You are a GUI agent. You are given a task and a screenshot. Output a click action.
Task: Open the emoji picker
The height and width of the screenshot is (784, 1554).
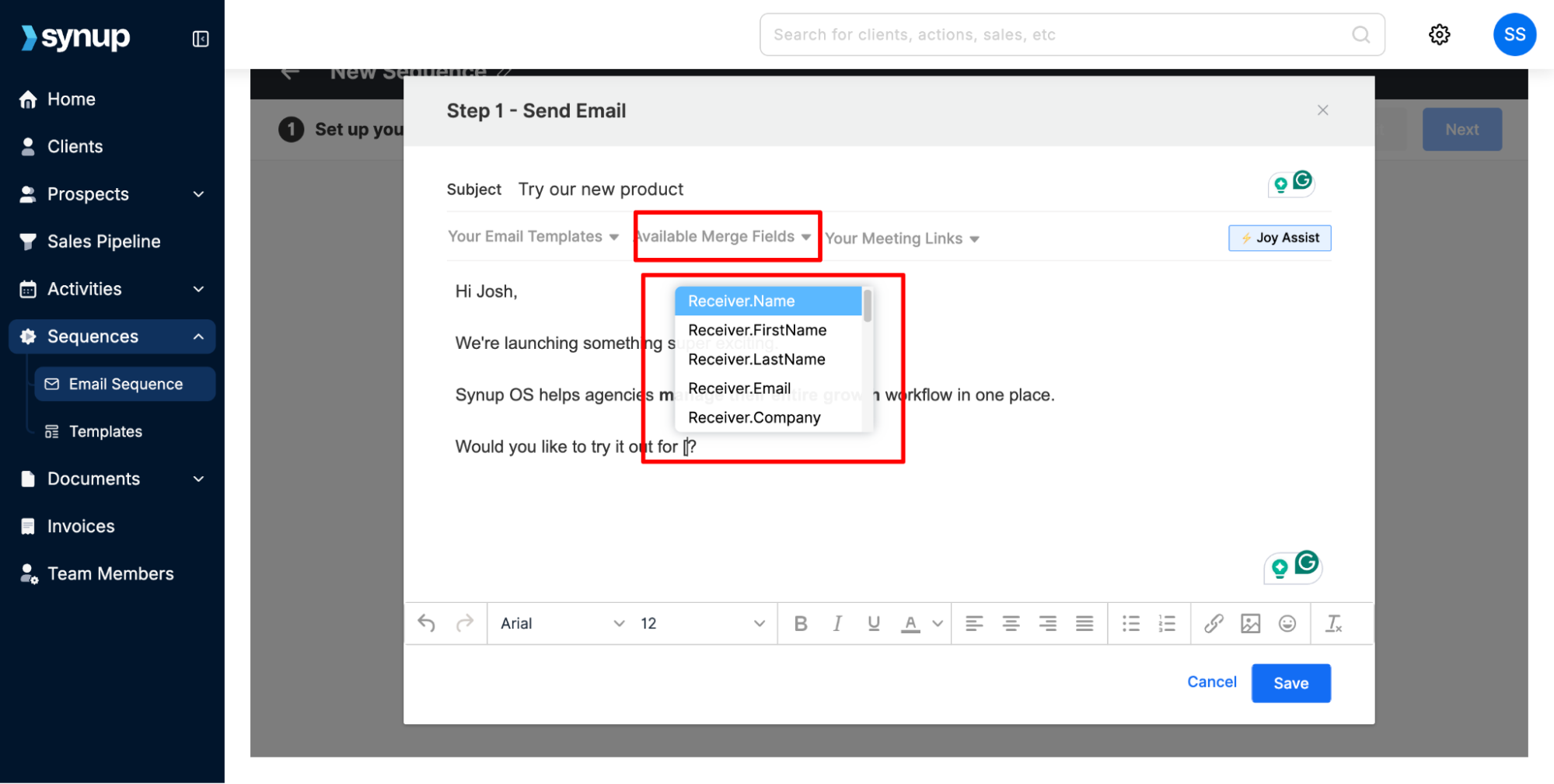point(1287,623)
